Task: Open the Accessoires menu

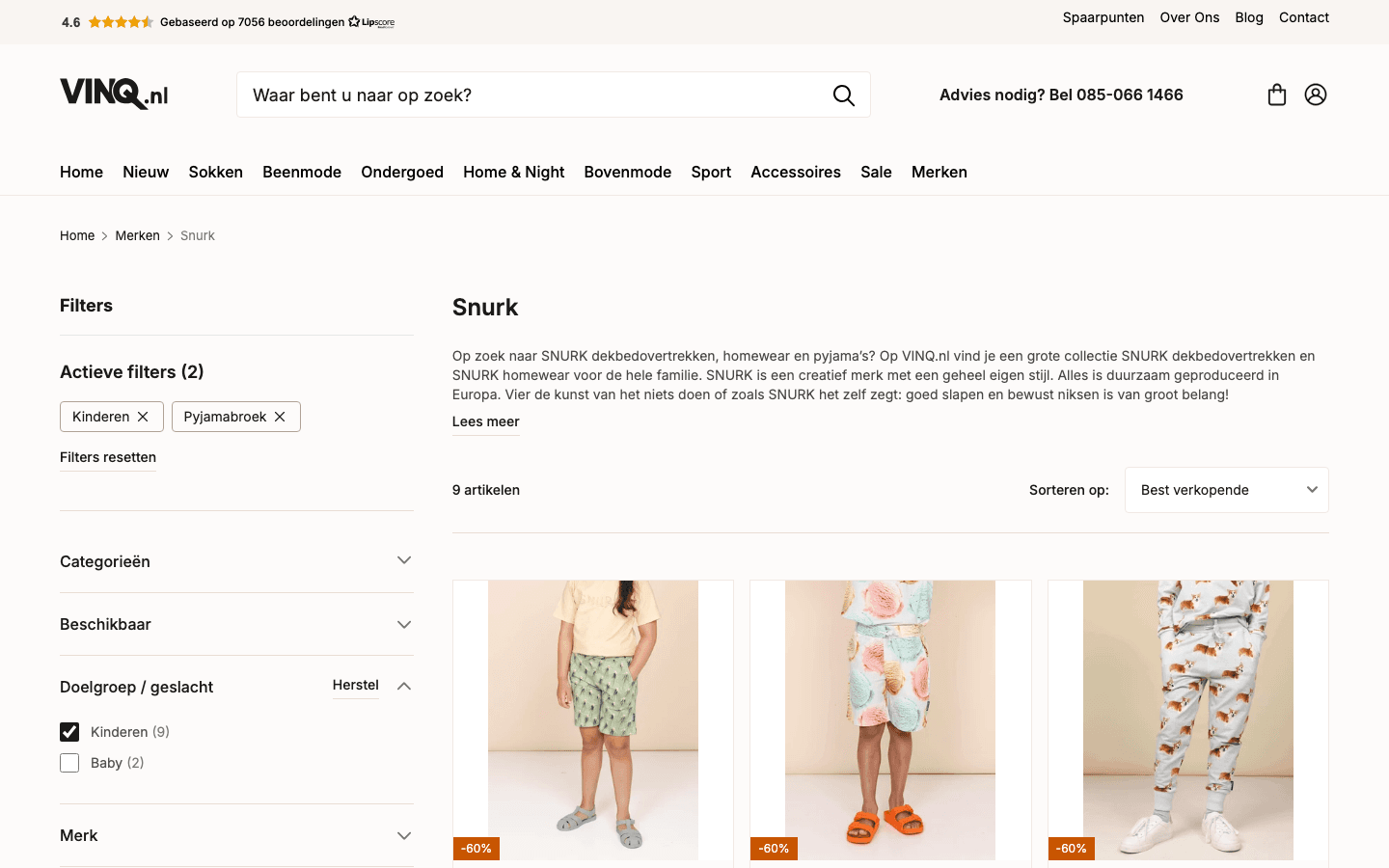Action: coord(796,172)
